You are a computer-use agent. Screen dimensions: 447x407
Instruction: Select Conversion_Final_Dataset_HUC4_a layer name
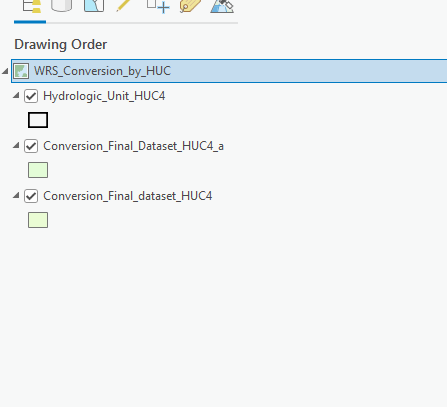(133, 146)
